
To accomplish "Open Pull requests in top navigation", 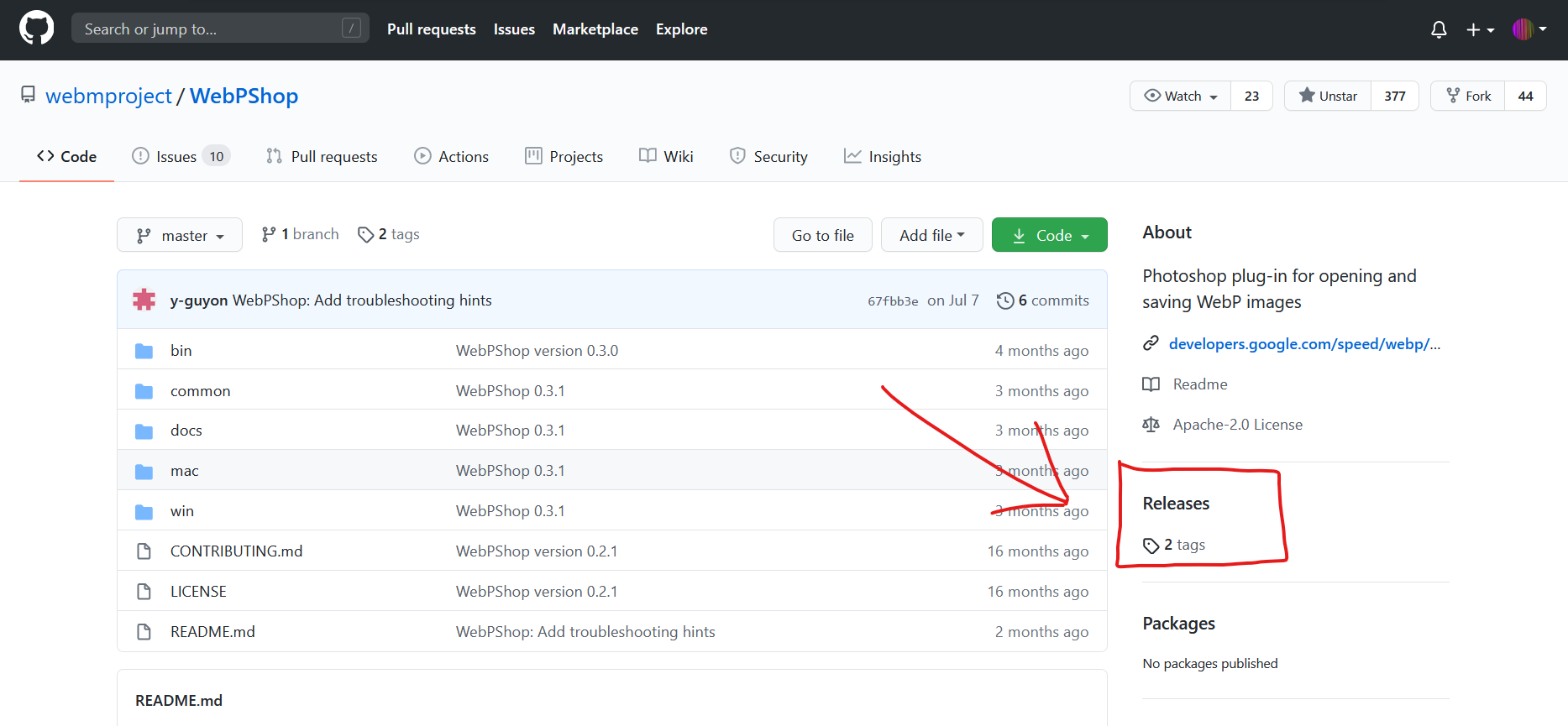I will click(x=432, y=29).
